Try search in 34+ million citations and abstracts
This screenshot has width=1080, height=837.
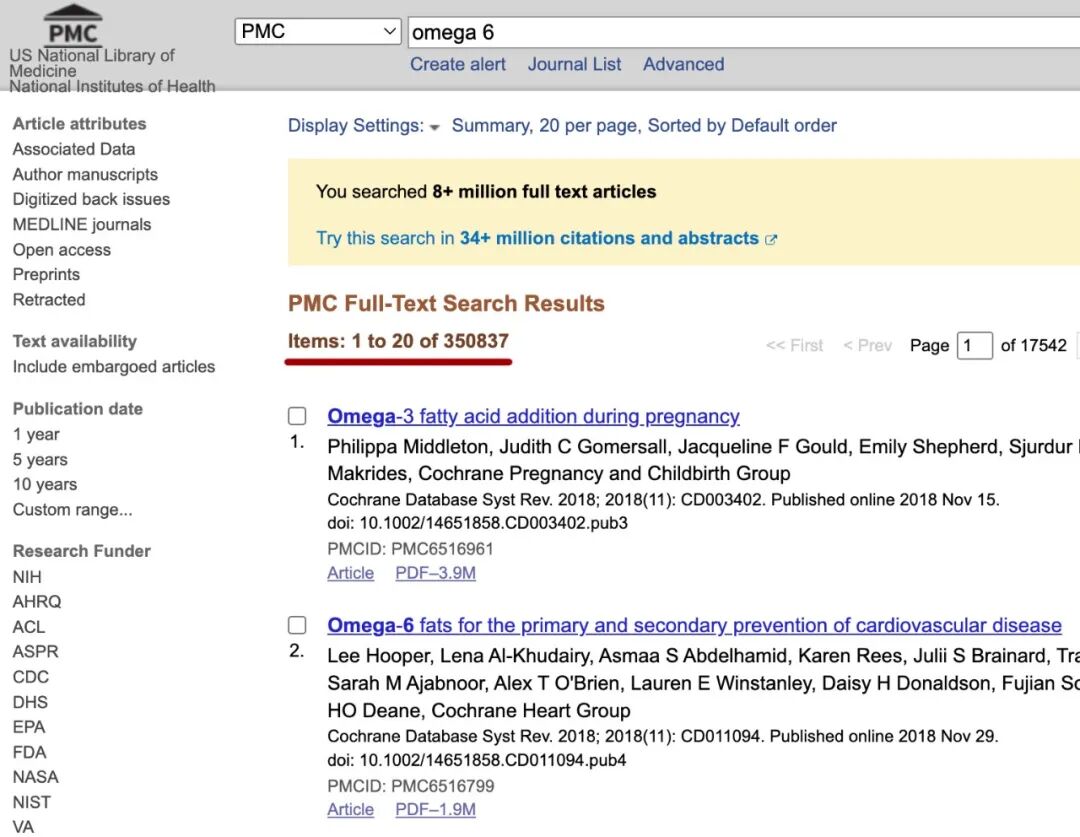537,238
